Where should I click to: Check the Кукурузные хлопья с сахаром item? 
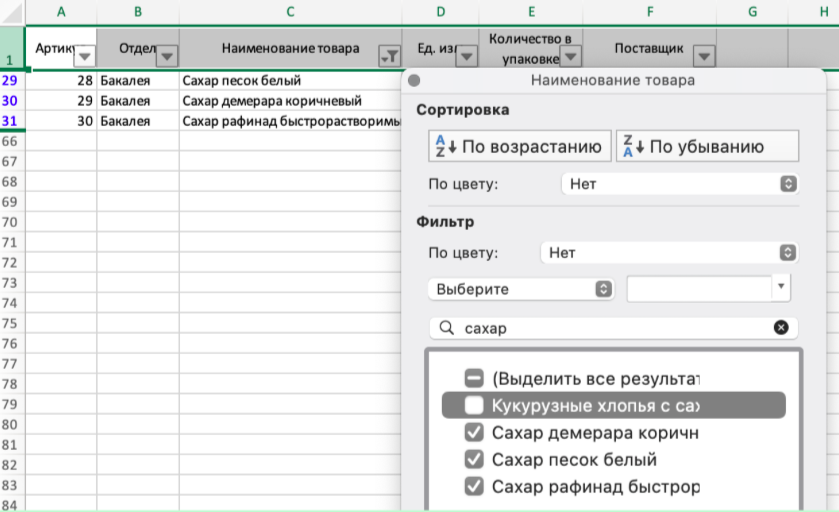[x=474, y=405]
